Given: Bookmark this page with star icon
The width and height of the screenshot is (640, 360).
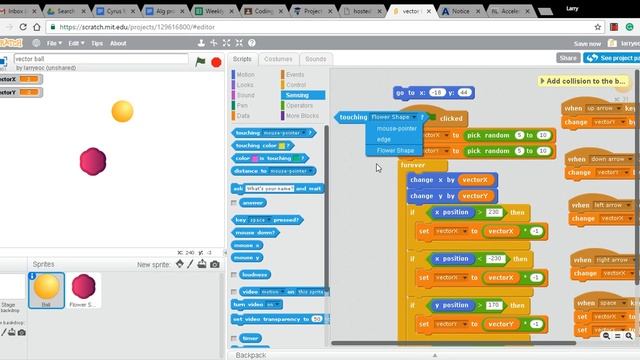Looking at the screenshot, I should pyautogui.click(x=598, y=27).
